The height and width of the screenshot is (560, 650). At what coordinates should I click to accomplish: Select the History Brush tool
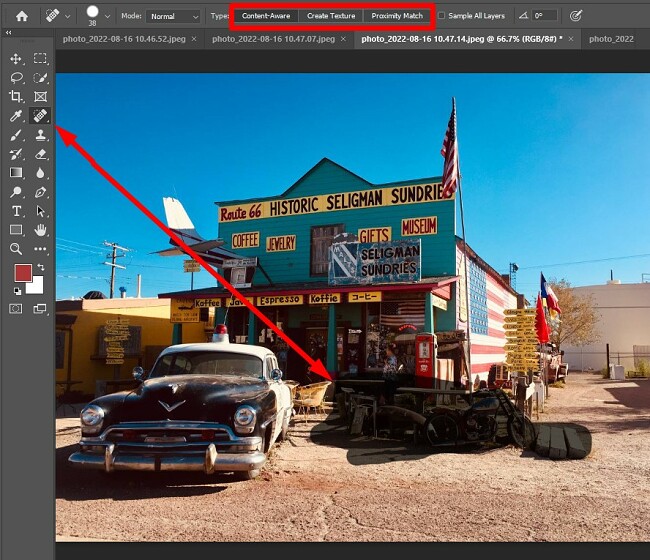pyautogui.click(x=16, y=154)
